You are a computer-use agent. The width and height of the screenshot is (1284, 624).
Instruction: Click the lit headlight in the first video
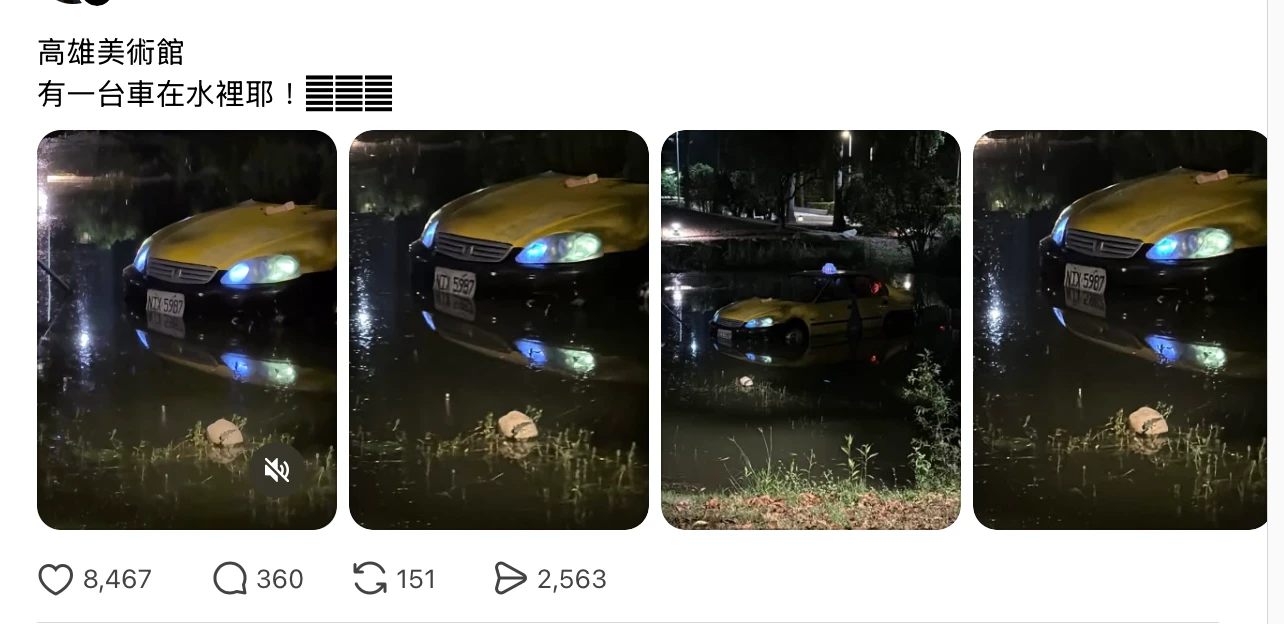click(x=264, y=270)
